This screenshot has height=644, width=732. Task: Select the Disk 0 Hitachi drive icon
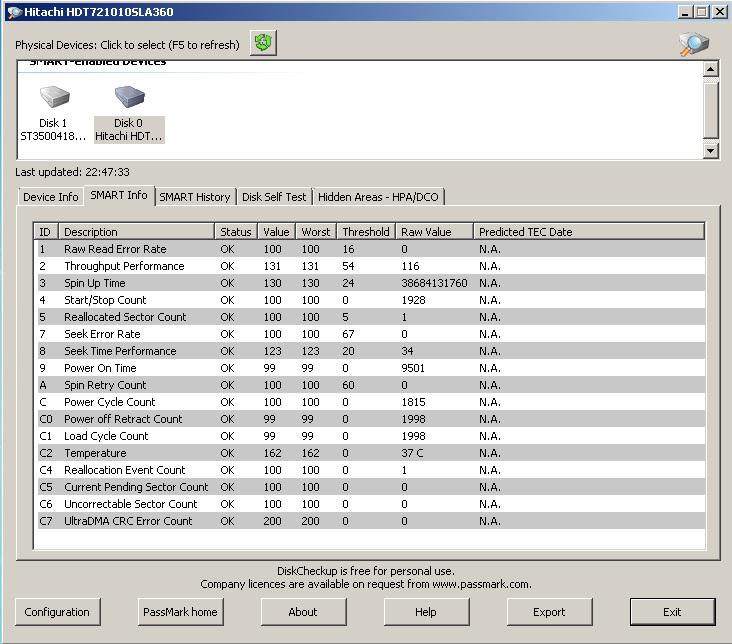click(129, 100)
